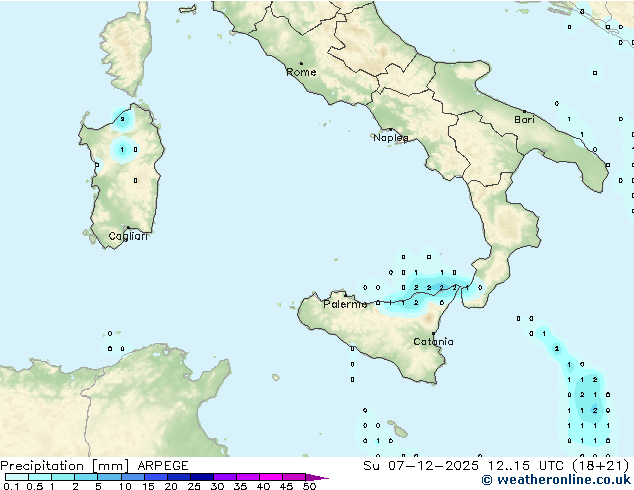
Task: Click the value 1 over central Sardinia
Action: click(x=122, y=150)
